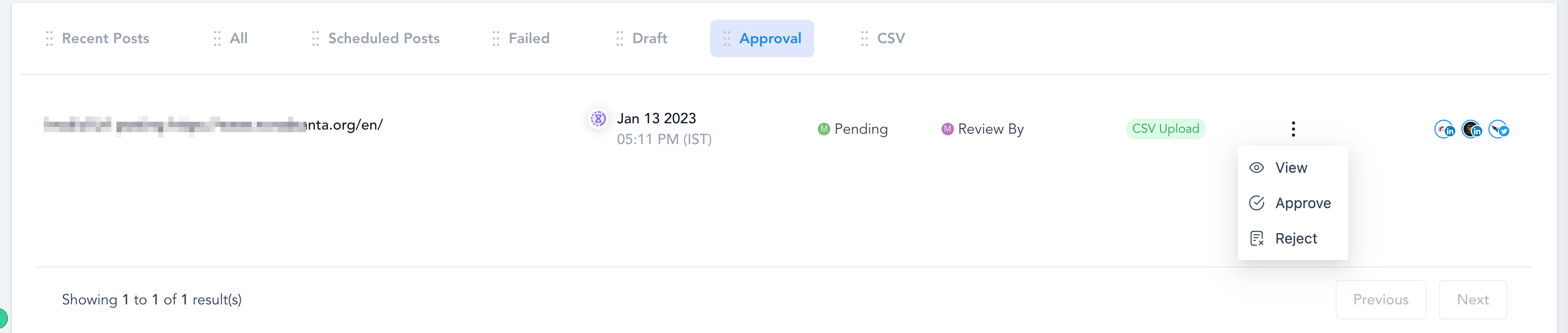Click the scheduled-time hourglass icon
The width and height of the screenshot is (1568, 333).
tap(598, 119)
